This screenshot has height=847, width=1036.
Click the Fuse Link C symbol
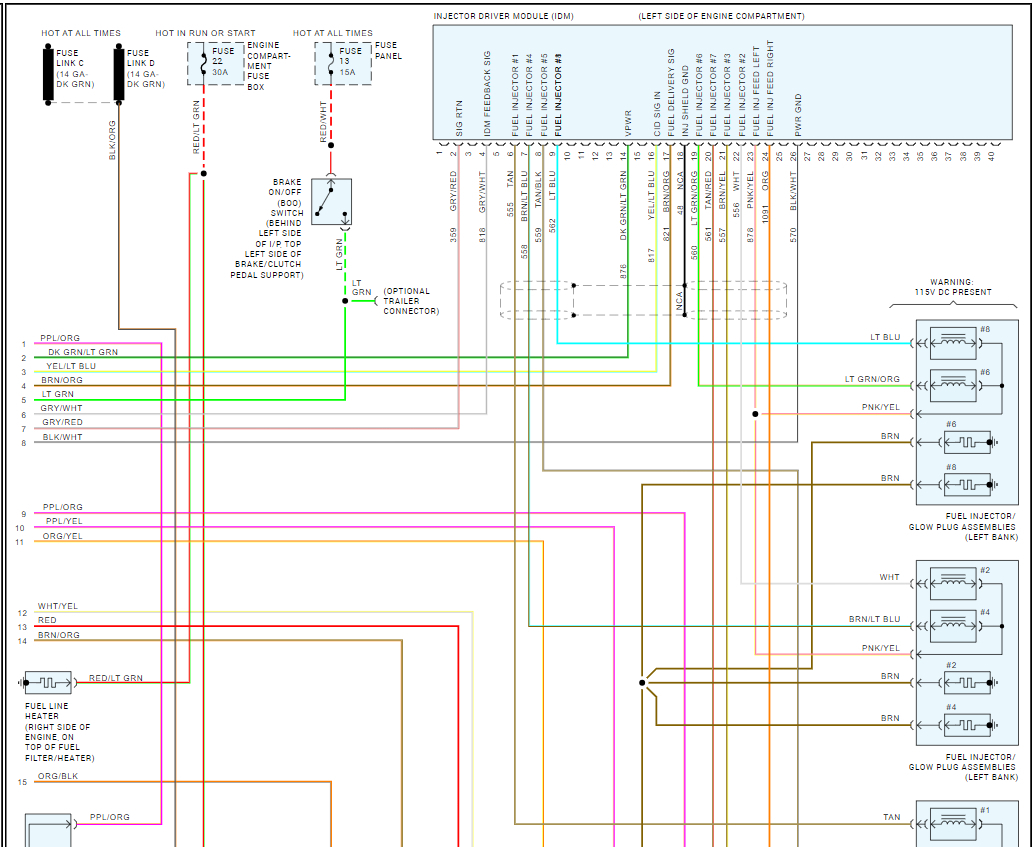pyautogui.click(x=48, y=74)
